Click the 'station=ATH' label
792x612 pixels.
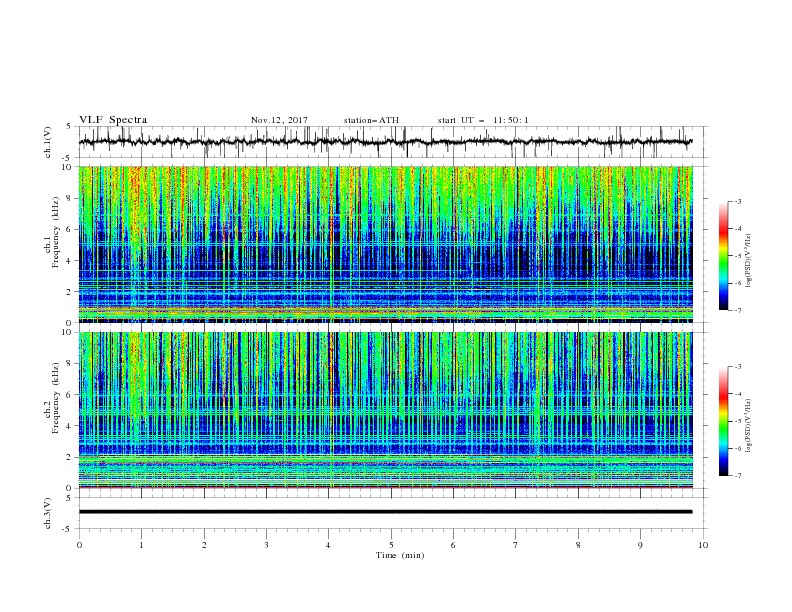(371, 120)
